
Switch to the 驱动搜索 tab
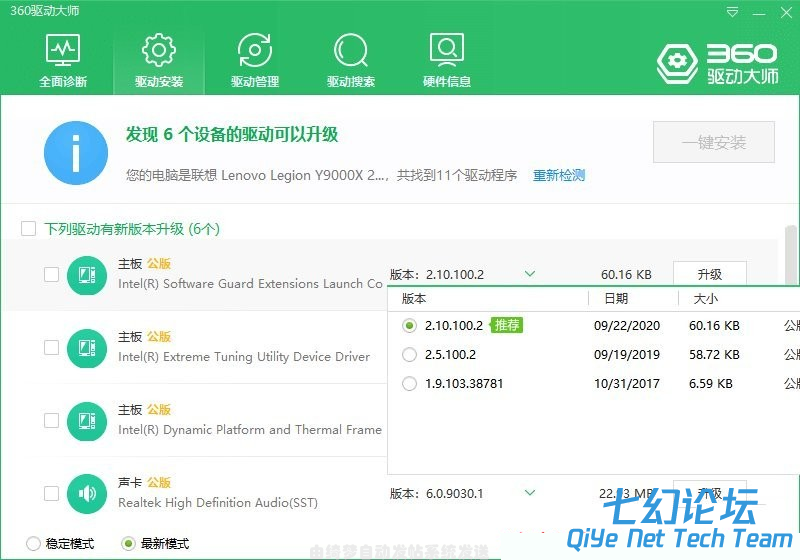pyautogui.click(x=351, y=60)
